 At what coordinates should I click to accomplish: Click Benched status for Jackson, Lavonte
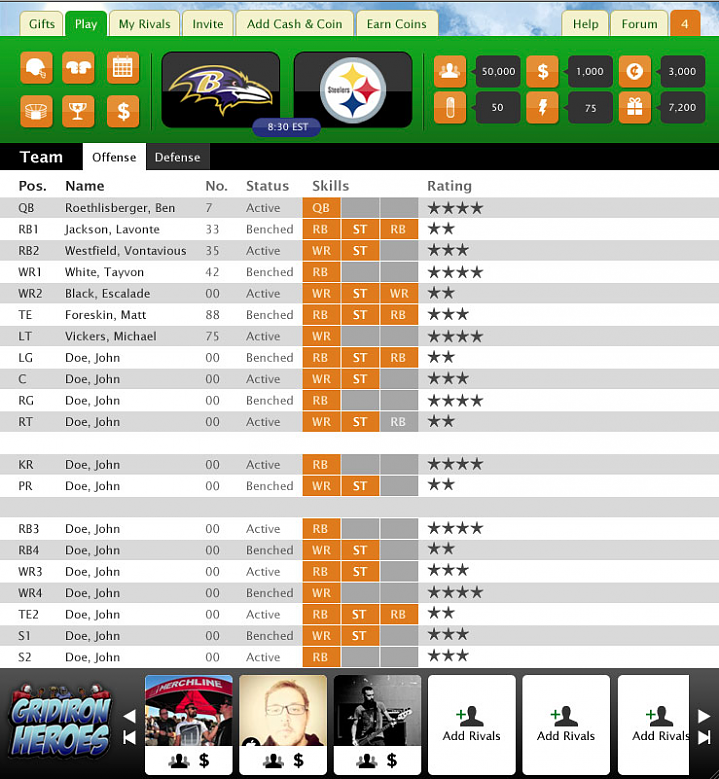click(270, 229)
